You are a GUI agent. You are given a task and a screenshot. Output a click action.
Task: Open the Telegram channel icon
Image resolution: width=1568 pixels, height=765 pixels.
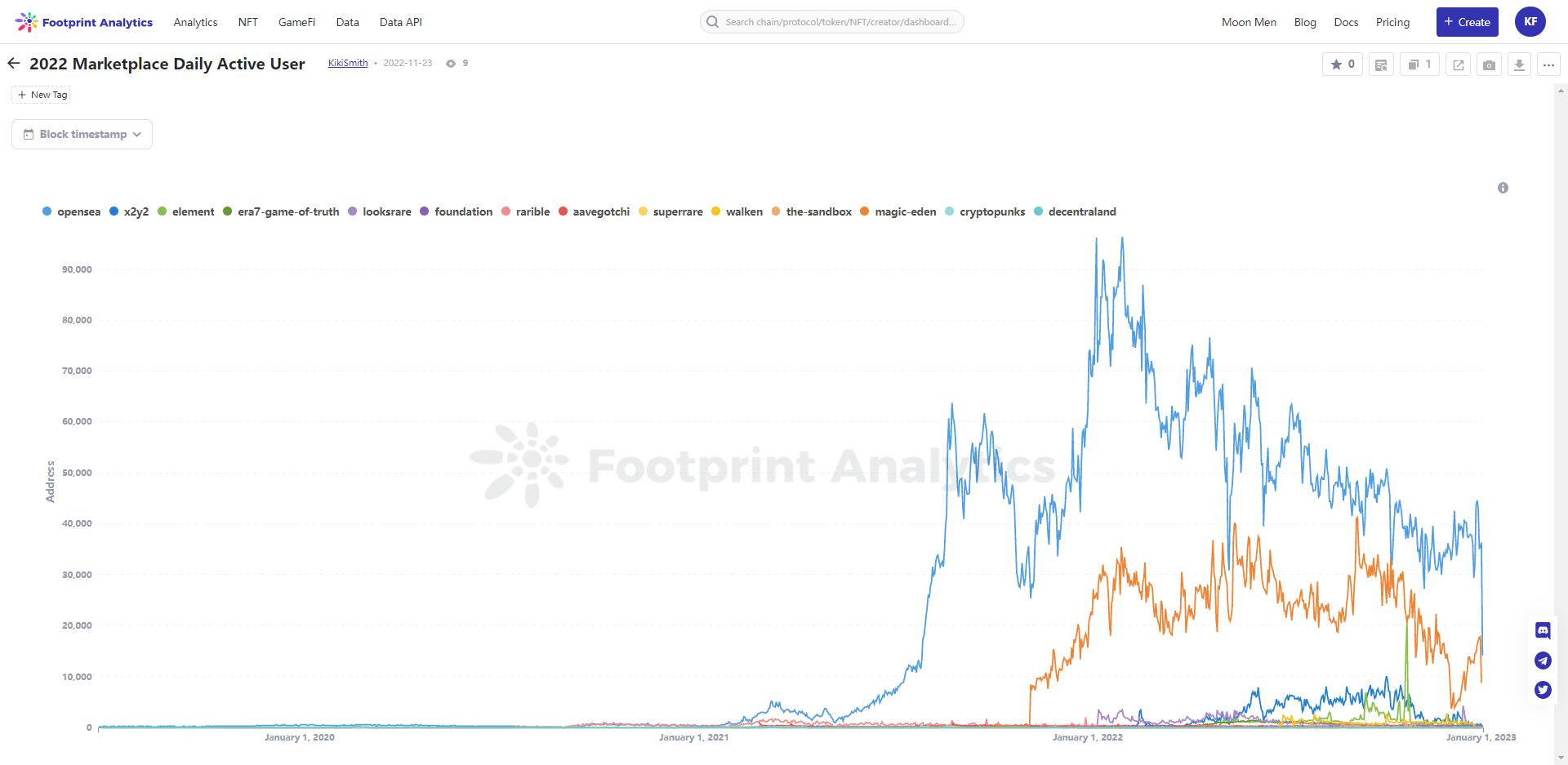click(1543, 660)
